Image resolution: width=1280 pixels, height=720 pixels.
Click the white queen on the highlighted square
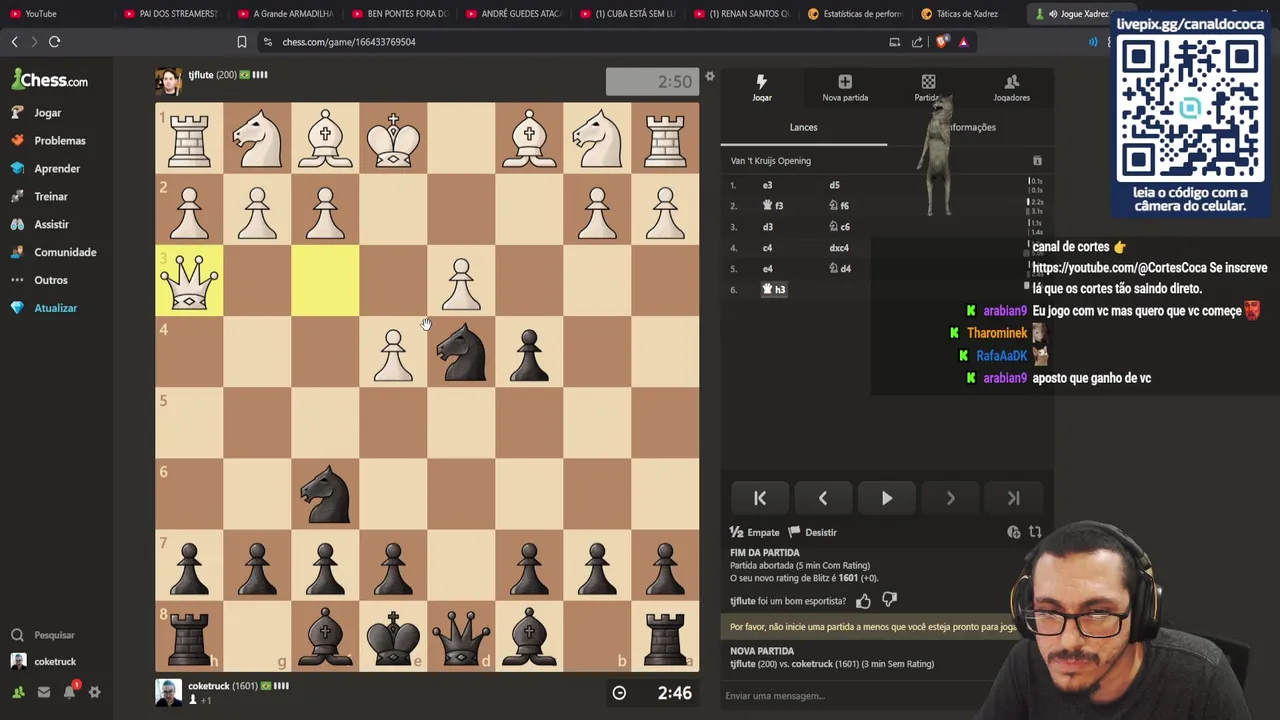click(189, 282)
